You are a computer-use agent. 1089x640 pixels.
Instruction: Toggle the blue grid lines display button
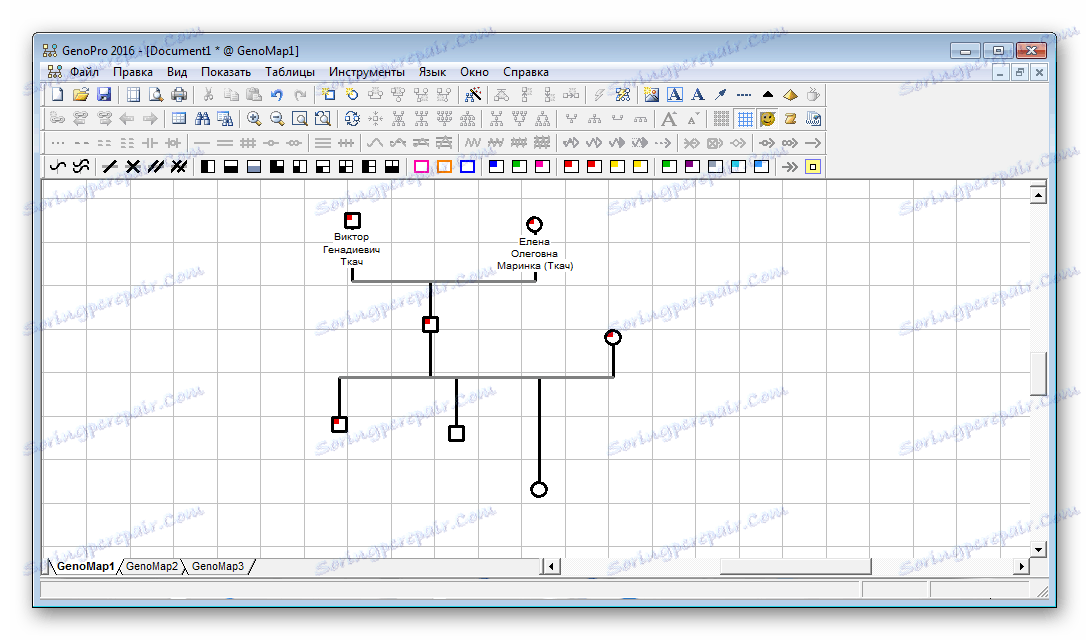click(745, 119)
